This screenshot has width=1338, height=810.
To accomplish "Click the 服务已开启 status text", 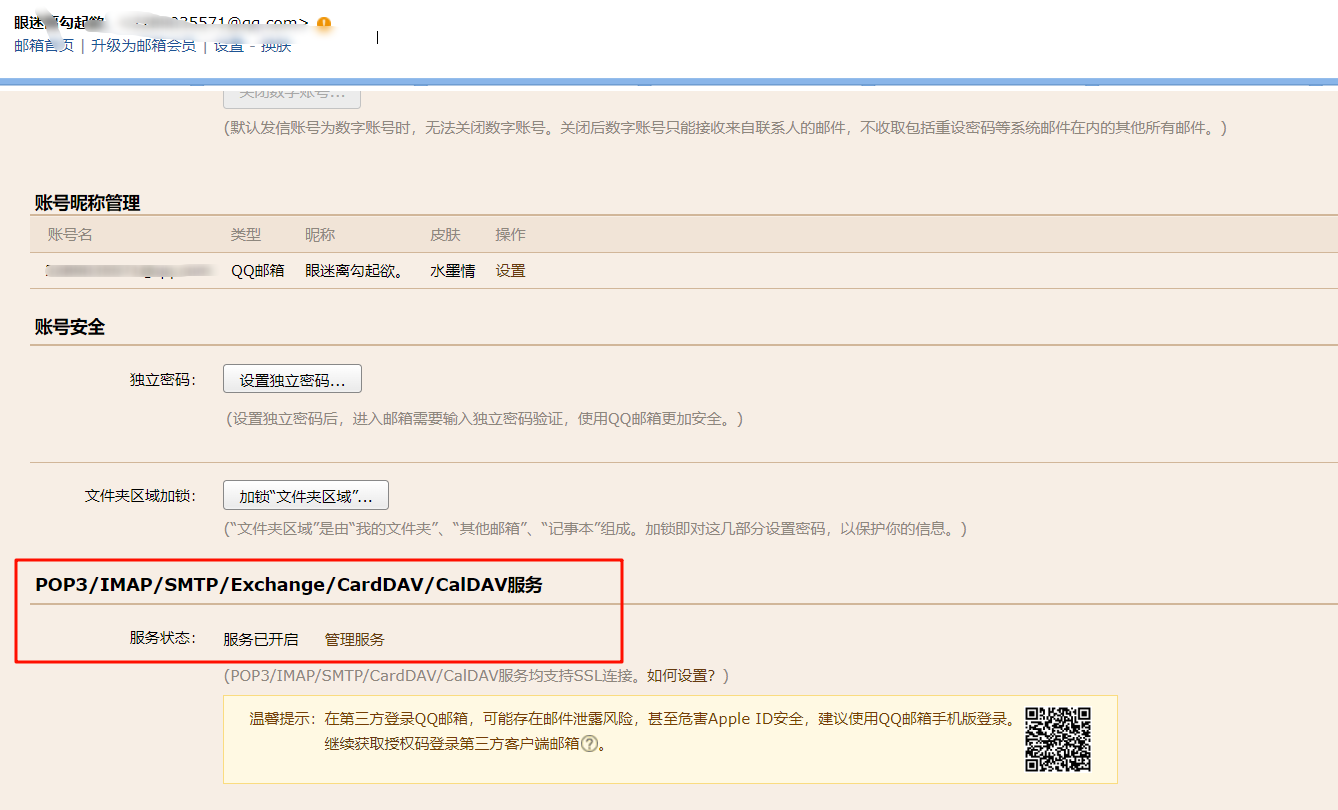I will [260, 639].
